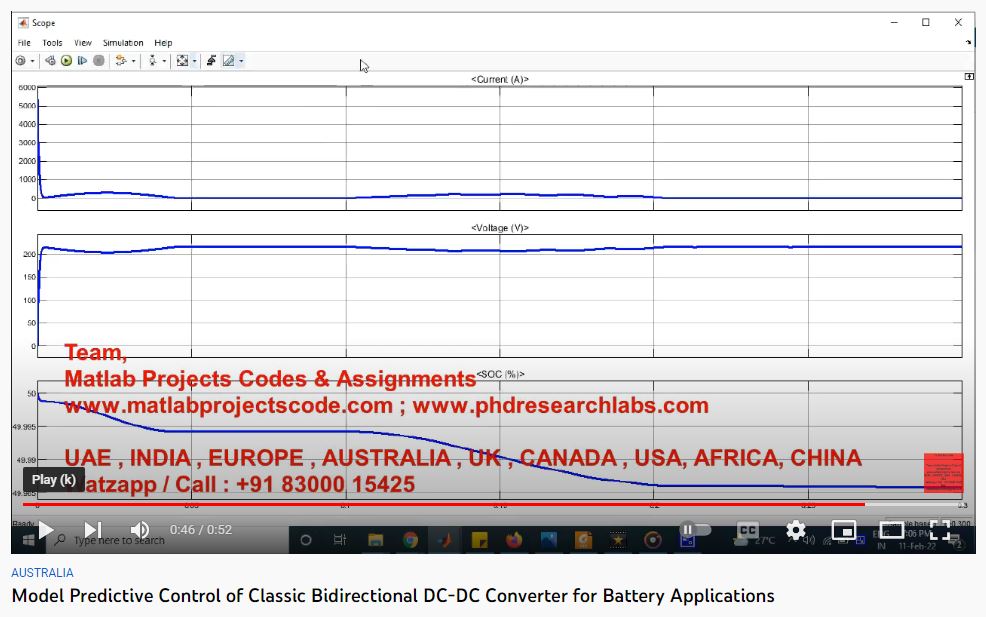Screen dimensions: 986x617
Task: Click the scale axes limits icon
Action: pyautogui.click(x=182, y=61)
